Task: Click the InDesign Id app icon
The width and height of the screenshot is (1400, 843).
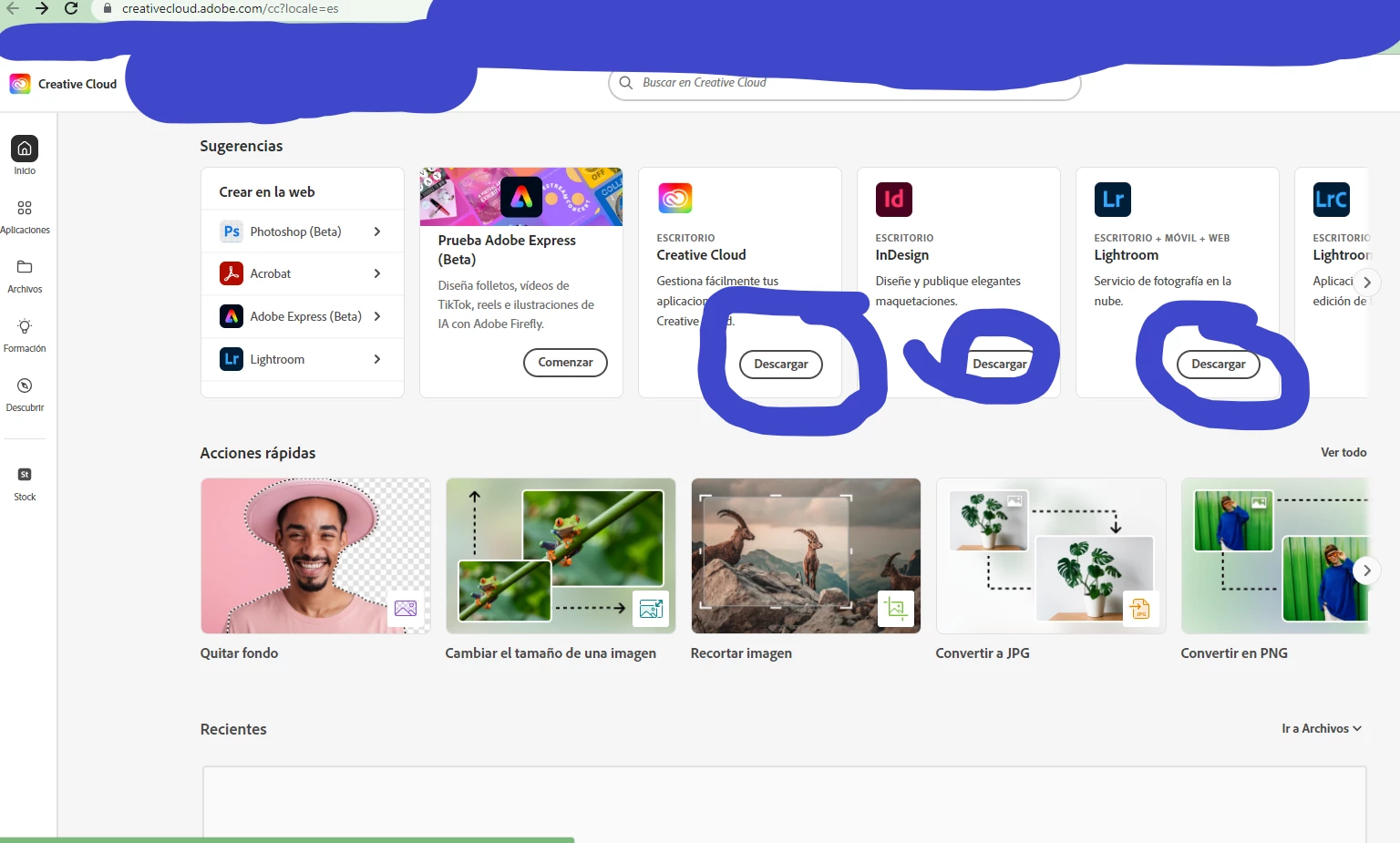Action: [894, 199]
